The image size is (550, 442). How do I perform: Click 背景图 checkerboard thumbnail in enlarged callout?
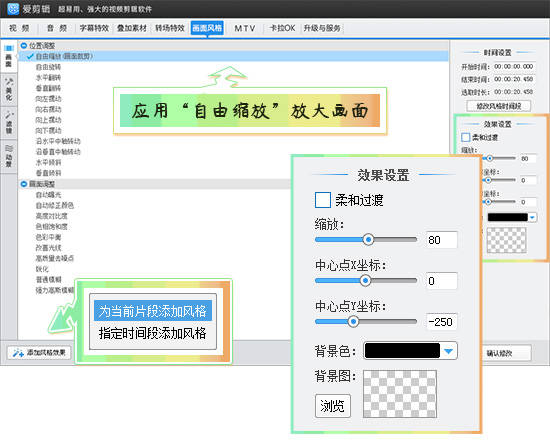400,394
